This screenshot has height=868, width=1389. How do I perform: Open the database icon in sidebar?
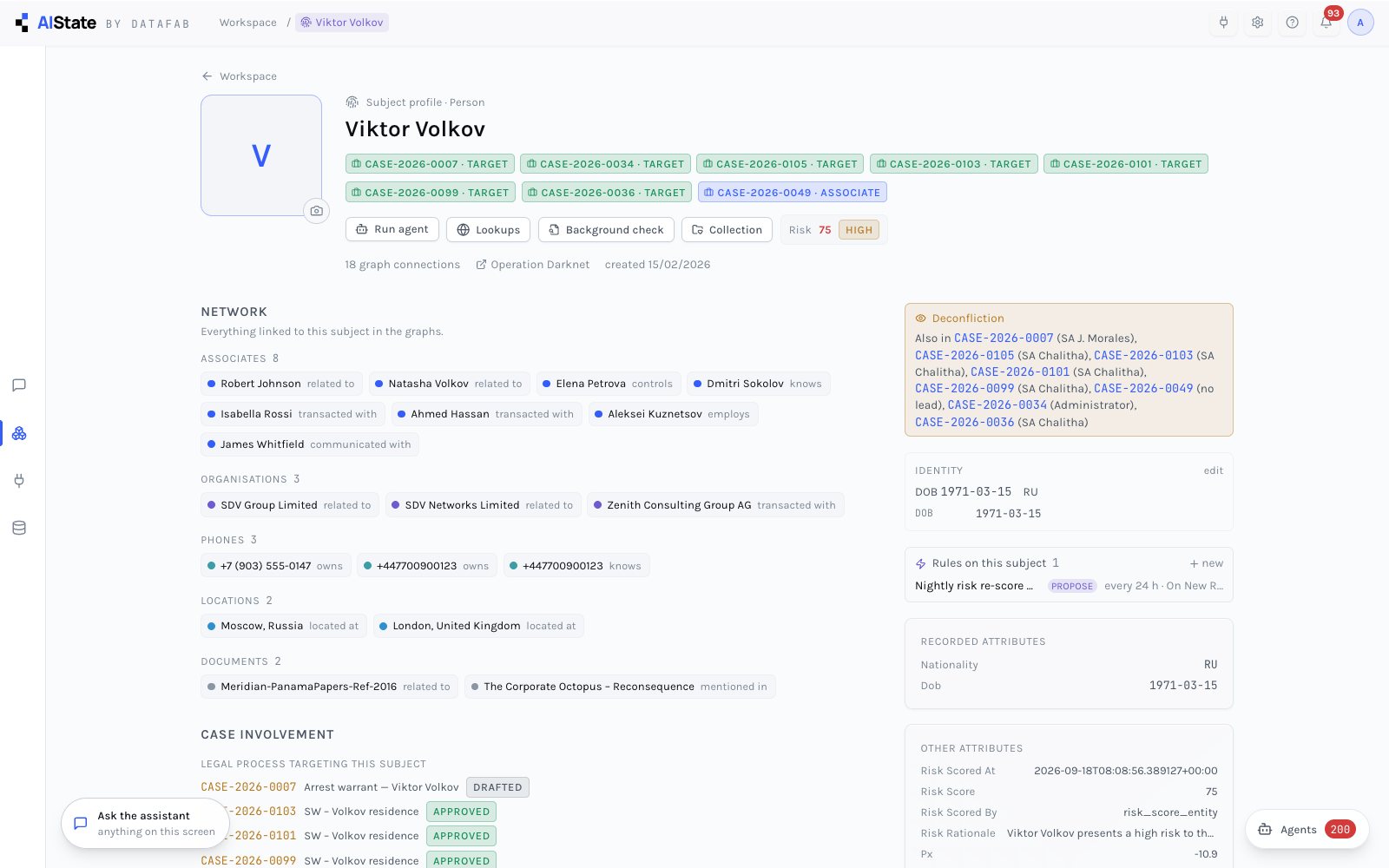19,528
